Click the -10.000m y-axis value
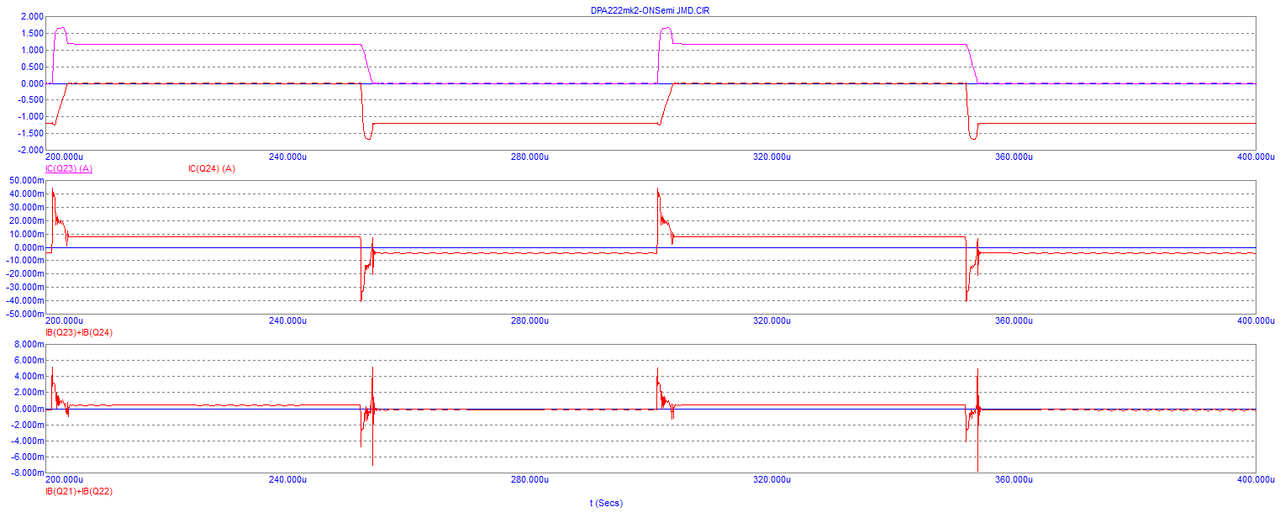Screen dimensions: 1280x519 point(23,260)
